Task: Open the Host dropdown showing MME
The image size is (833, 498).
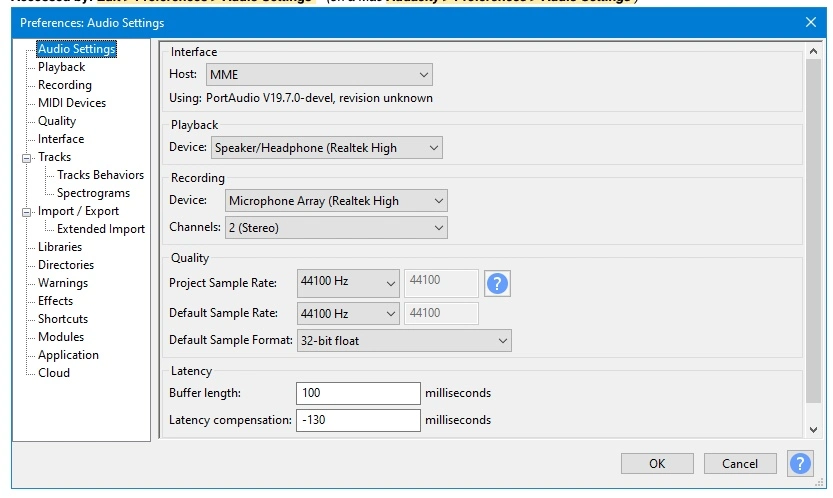Action: (x=319, y=75)
